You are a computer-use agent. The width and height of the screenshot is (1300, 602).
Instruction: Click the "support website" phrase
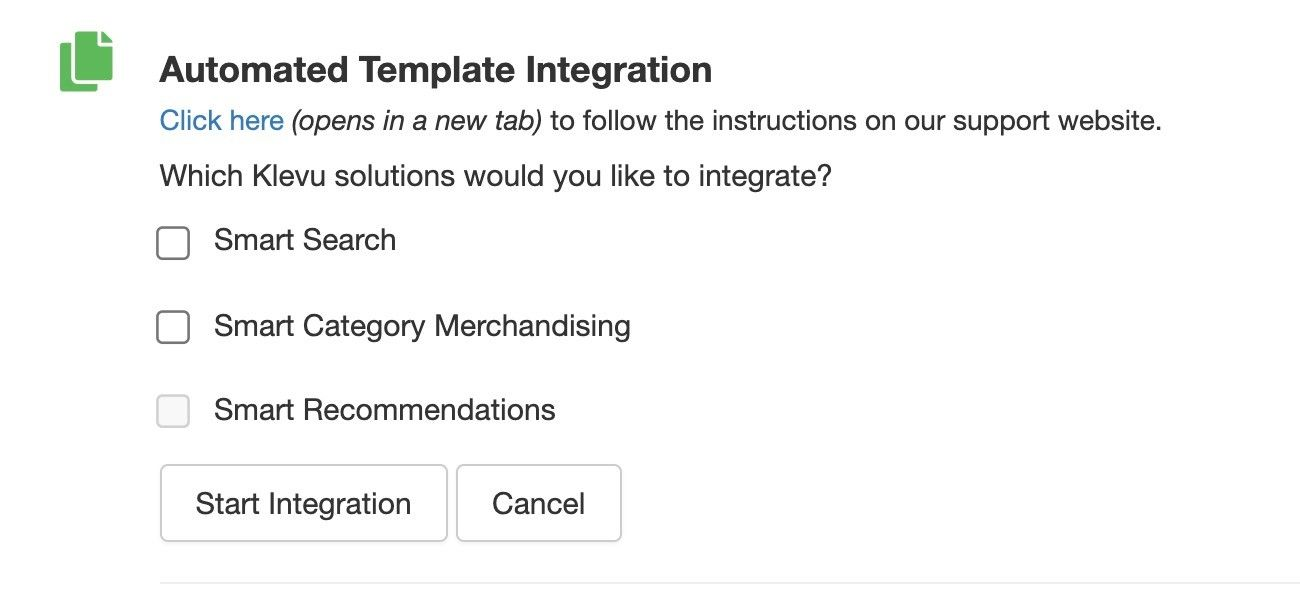pyautogui.click(x=1056, y=121)
